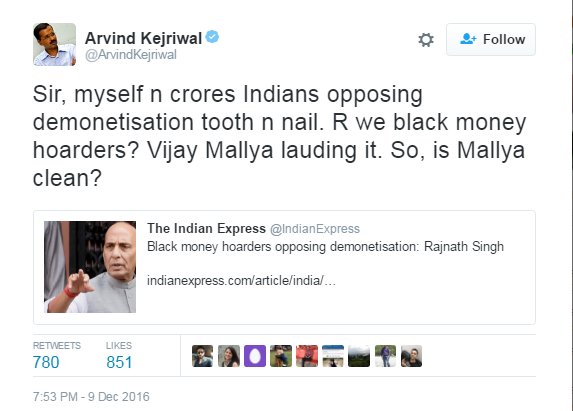Click The Indian Express account name
The width and height of the screenshot is (573, 411).
click(206, 228)
